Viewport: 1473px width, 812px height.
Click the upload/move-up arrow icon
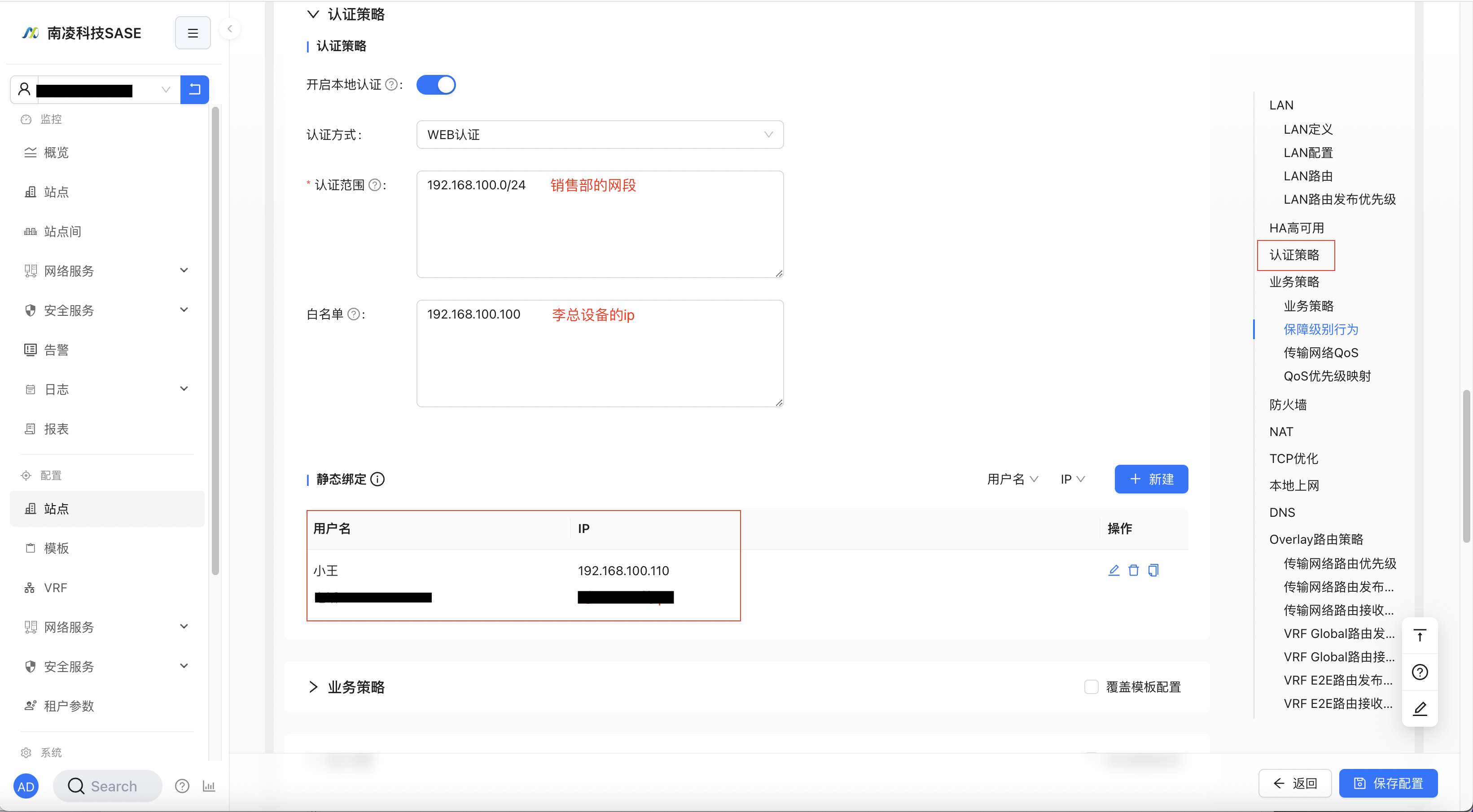pos(1422,635)
